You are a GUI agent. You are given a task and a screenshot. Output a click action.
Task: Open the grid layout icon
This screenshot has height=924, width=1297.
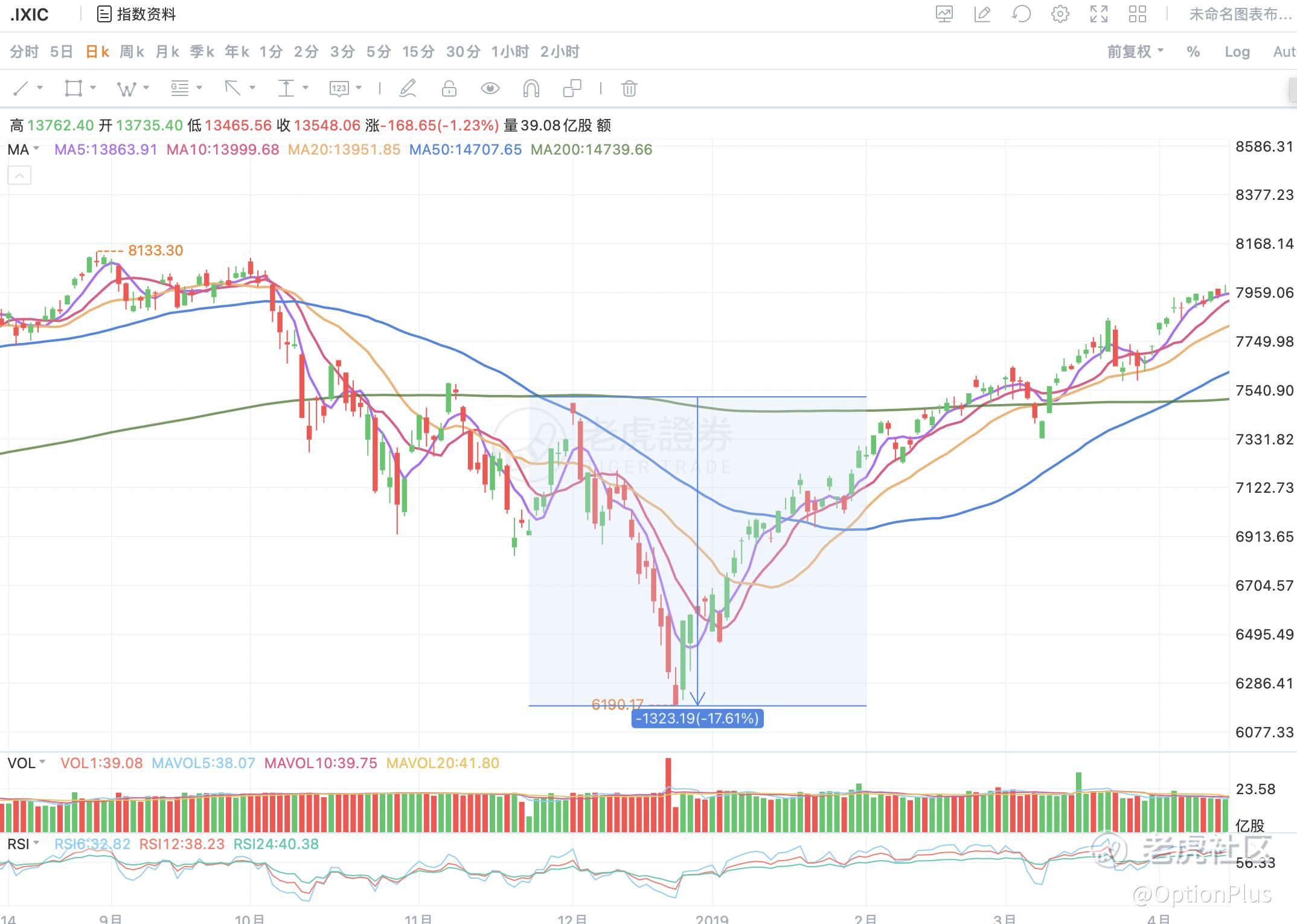tap(1137, 14)
